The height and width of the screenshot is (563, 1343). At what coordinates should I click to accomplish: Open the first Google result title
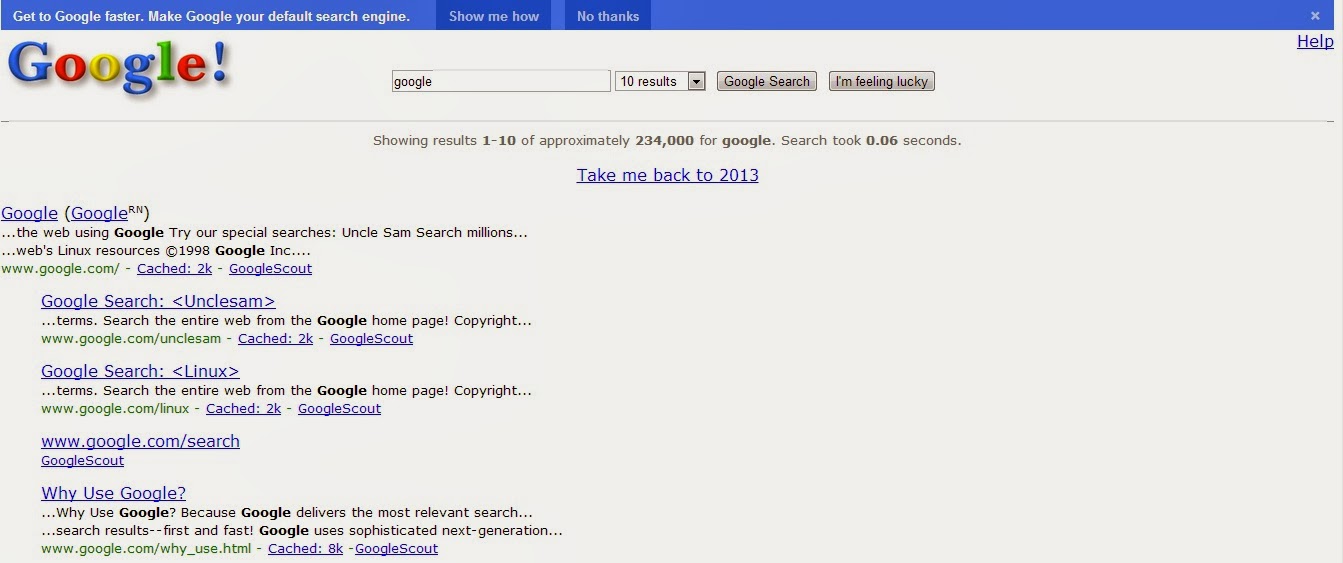pos(30,213)
